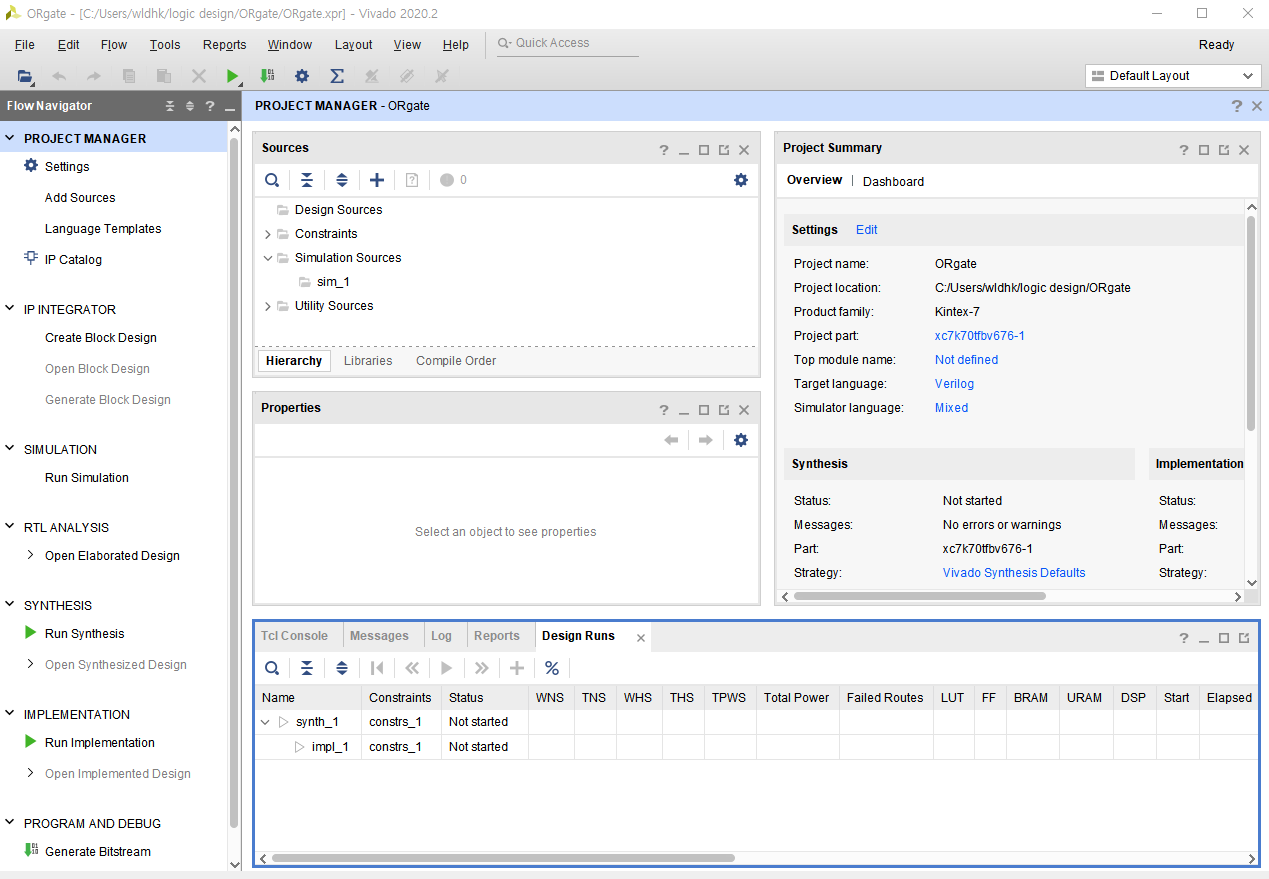This screenshot has height=879, width=1269.
Task: Click the delete X toolbar icon
Action: pyautogui.click(x=198, y=76)
